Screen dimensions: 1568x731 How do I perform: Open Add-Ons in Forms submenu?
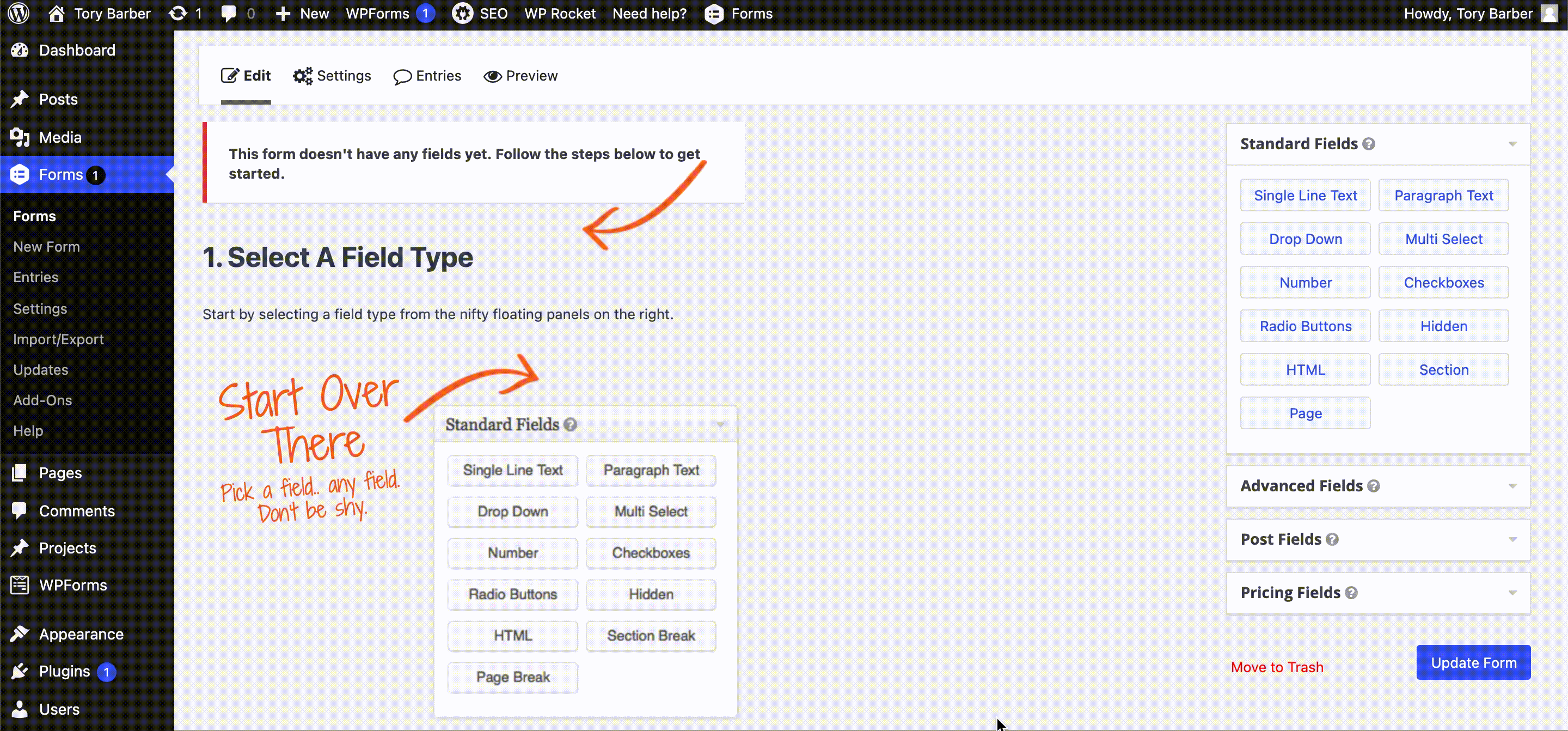click(x=42, y=400)
